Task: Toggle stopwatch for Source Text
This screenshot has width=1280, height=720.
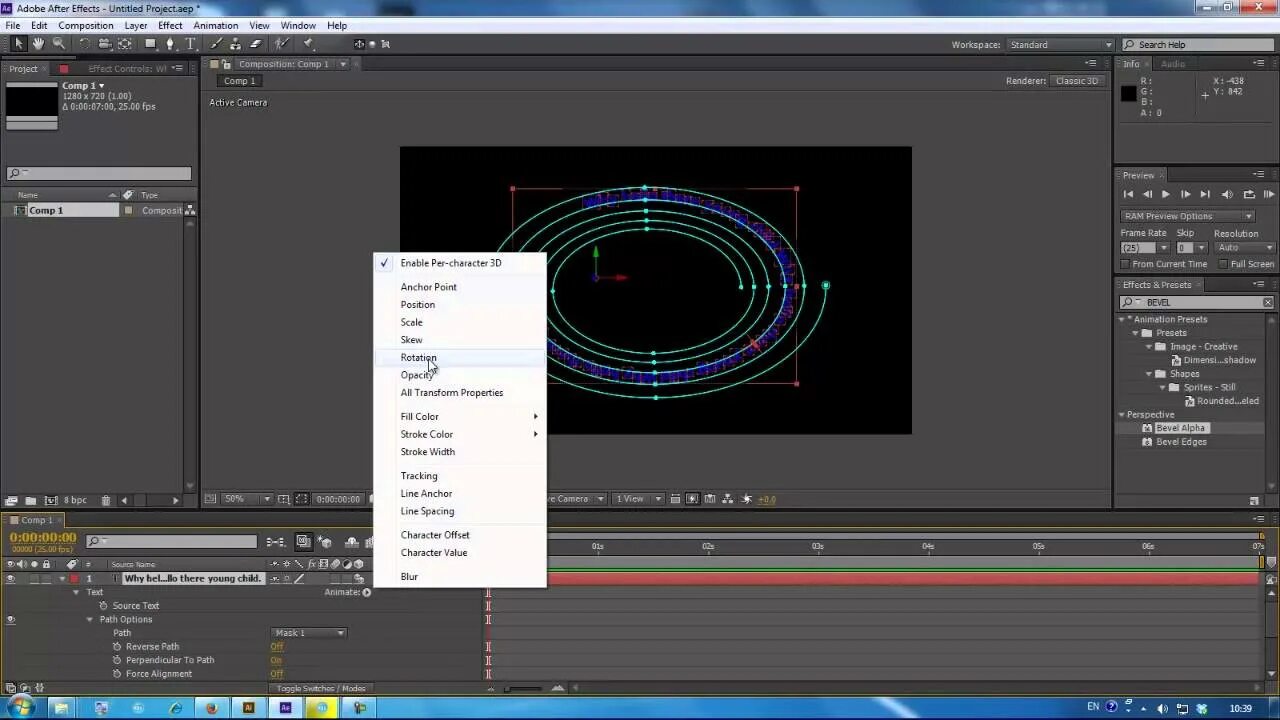Action: pyautogui.click(x=103, y=606)
